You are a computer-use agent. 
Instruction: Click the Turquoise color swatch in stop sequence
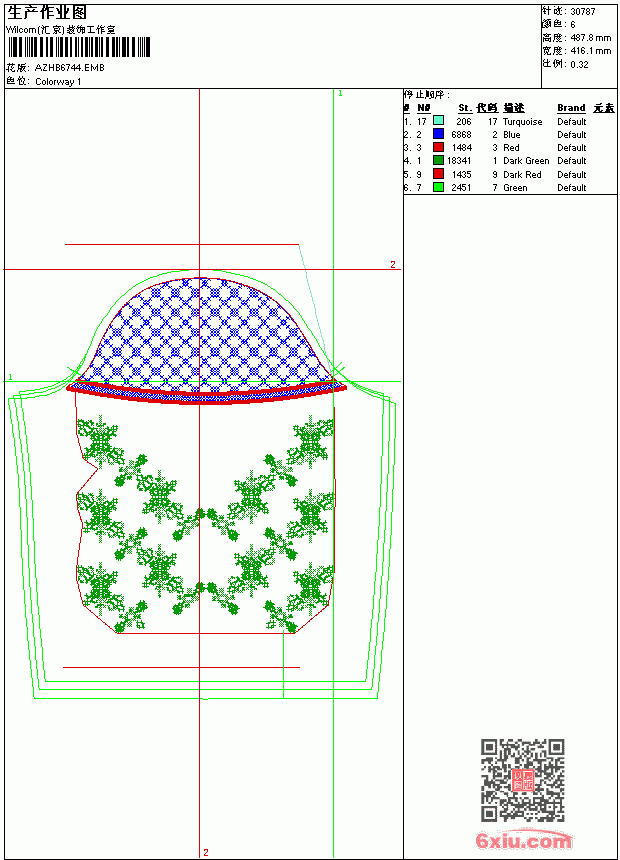pyautogui.click(x=438, y=121)
